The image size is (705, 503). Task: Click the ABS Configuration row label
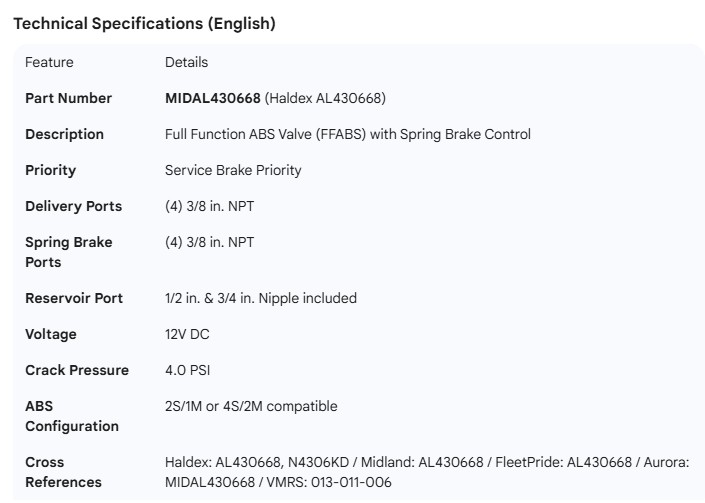point(72,416)
